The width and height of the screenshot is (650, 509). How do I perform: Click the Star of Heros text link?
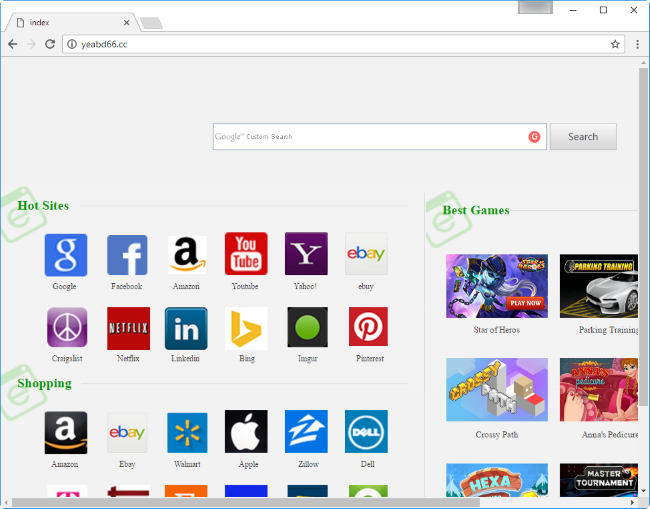point(497,330)
